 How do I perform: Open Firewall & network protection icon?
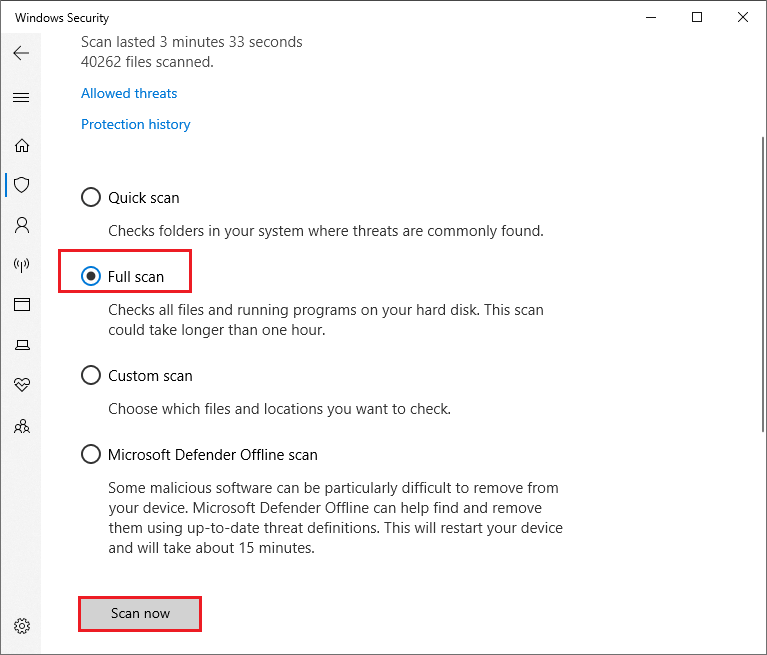pos(22,265)
